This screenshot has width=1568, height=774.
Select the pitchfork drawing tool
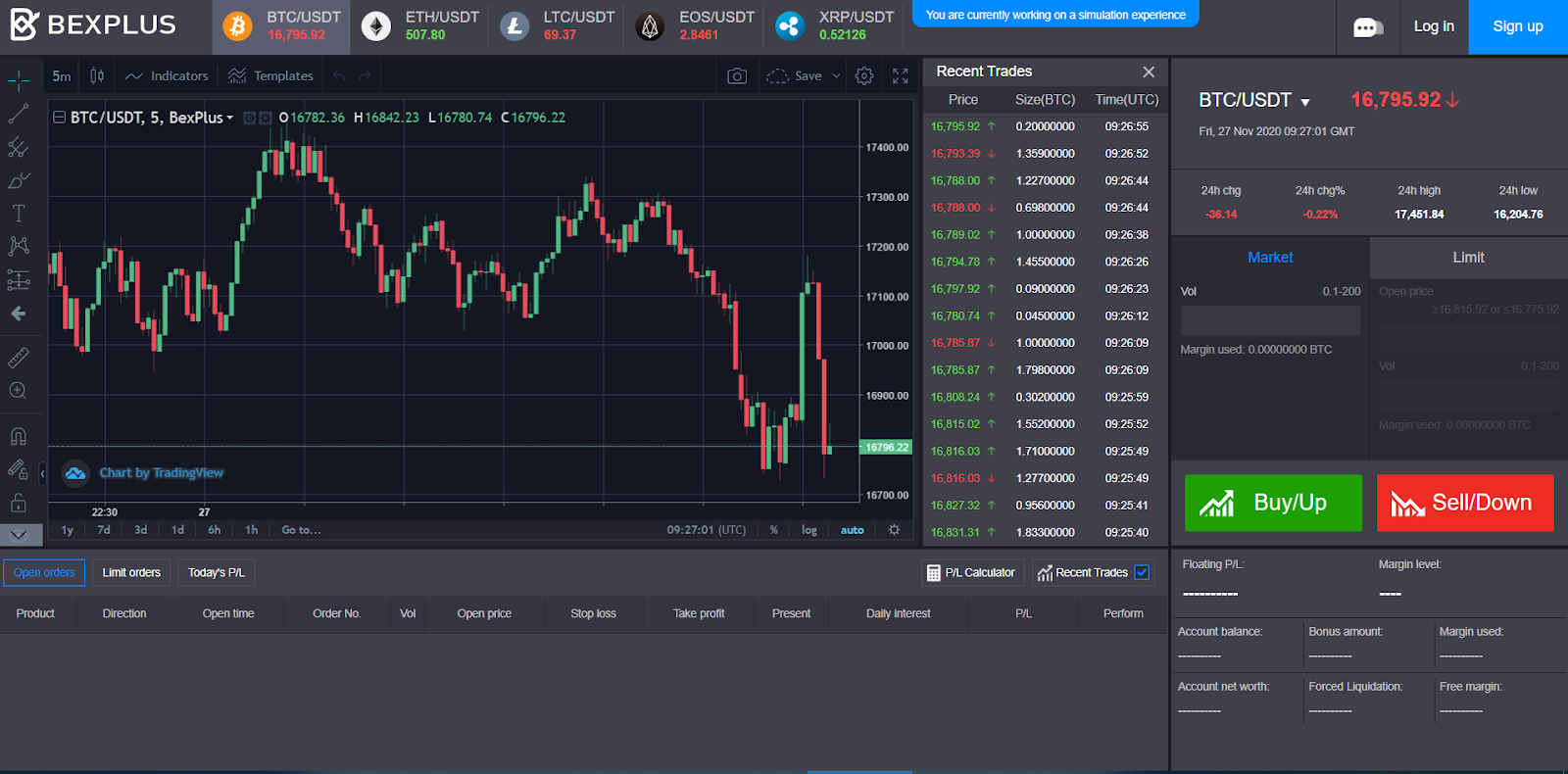click(x=19, y=147)
